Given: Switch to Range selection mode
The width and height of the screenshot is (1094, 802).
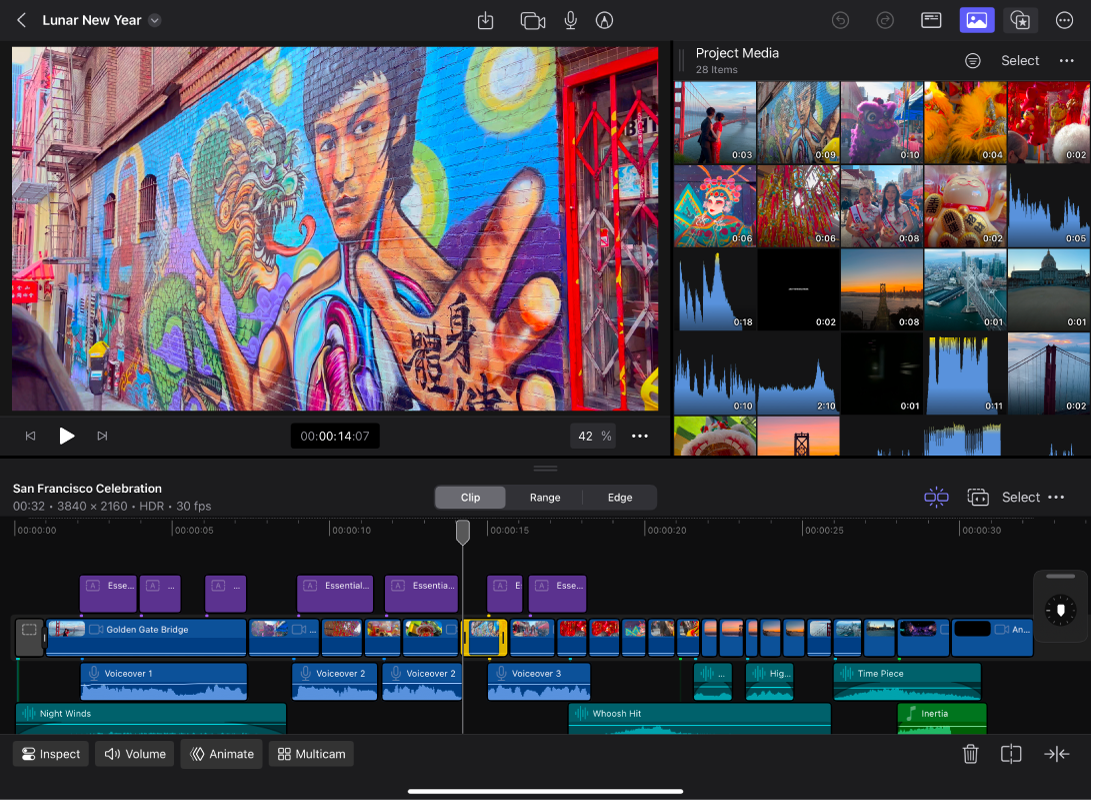Looking at the screenshot, I should click(545, 497).
